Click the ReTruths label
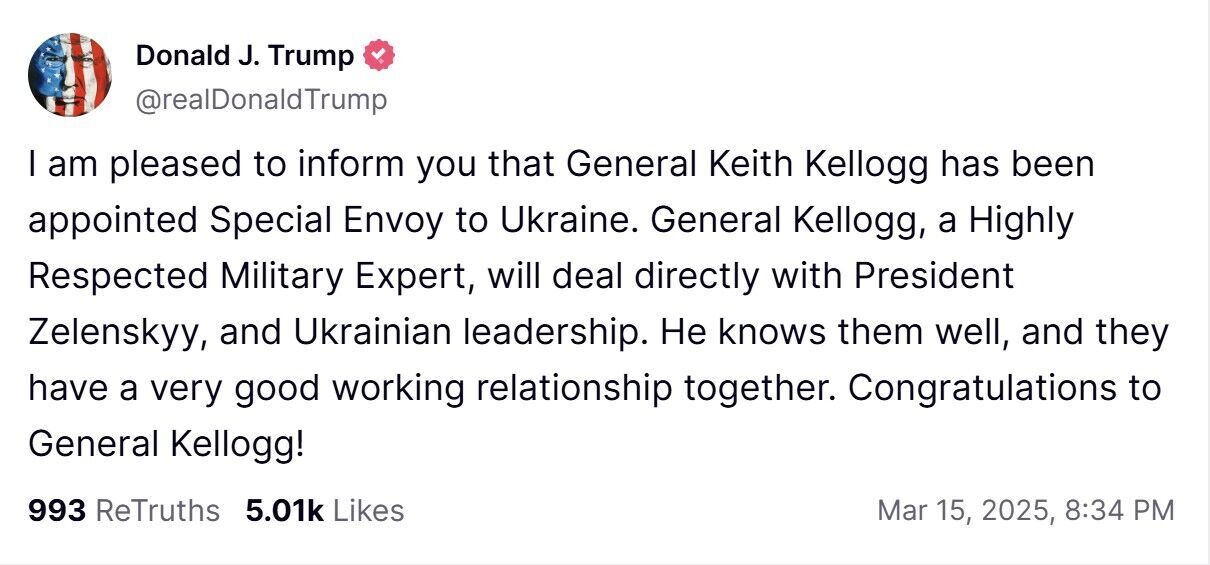 click(x=157, y=511)
